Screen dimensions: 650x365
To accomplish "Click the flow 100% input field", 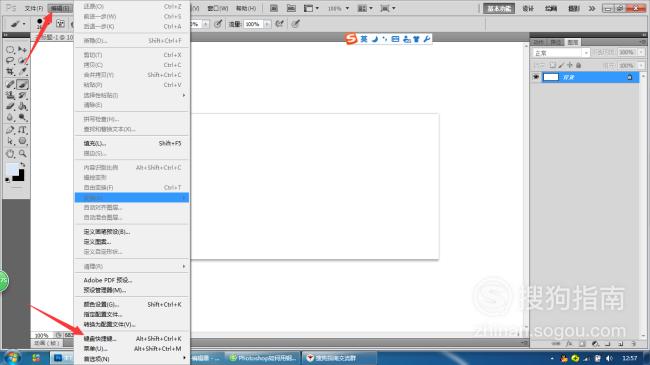I will (253, 24).
